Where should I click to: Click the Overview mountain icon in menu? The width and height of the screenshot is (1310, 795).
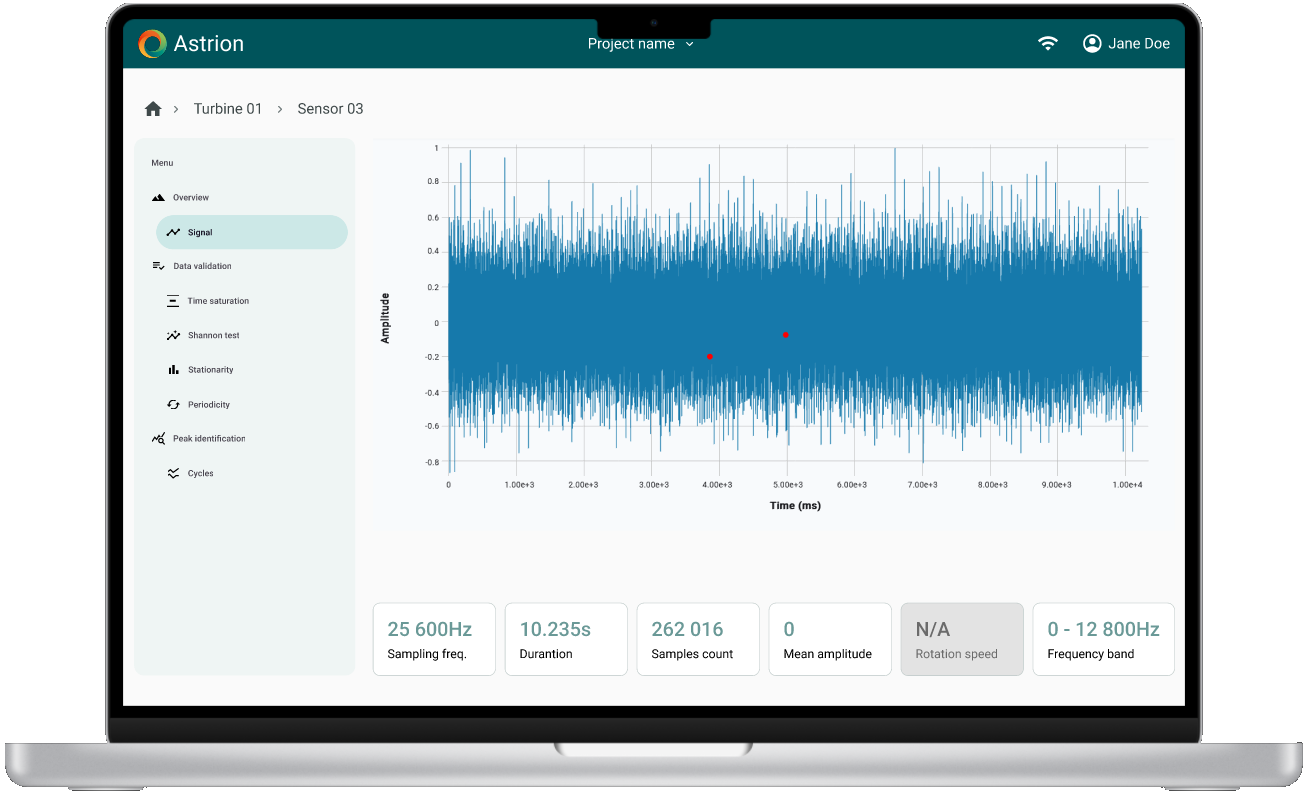click(x=158, y=198)
